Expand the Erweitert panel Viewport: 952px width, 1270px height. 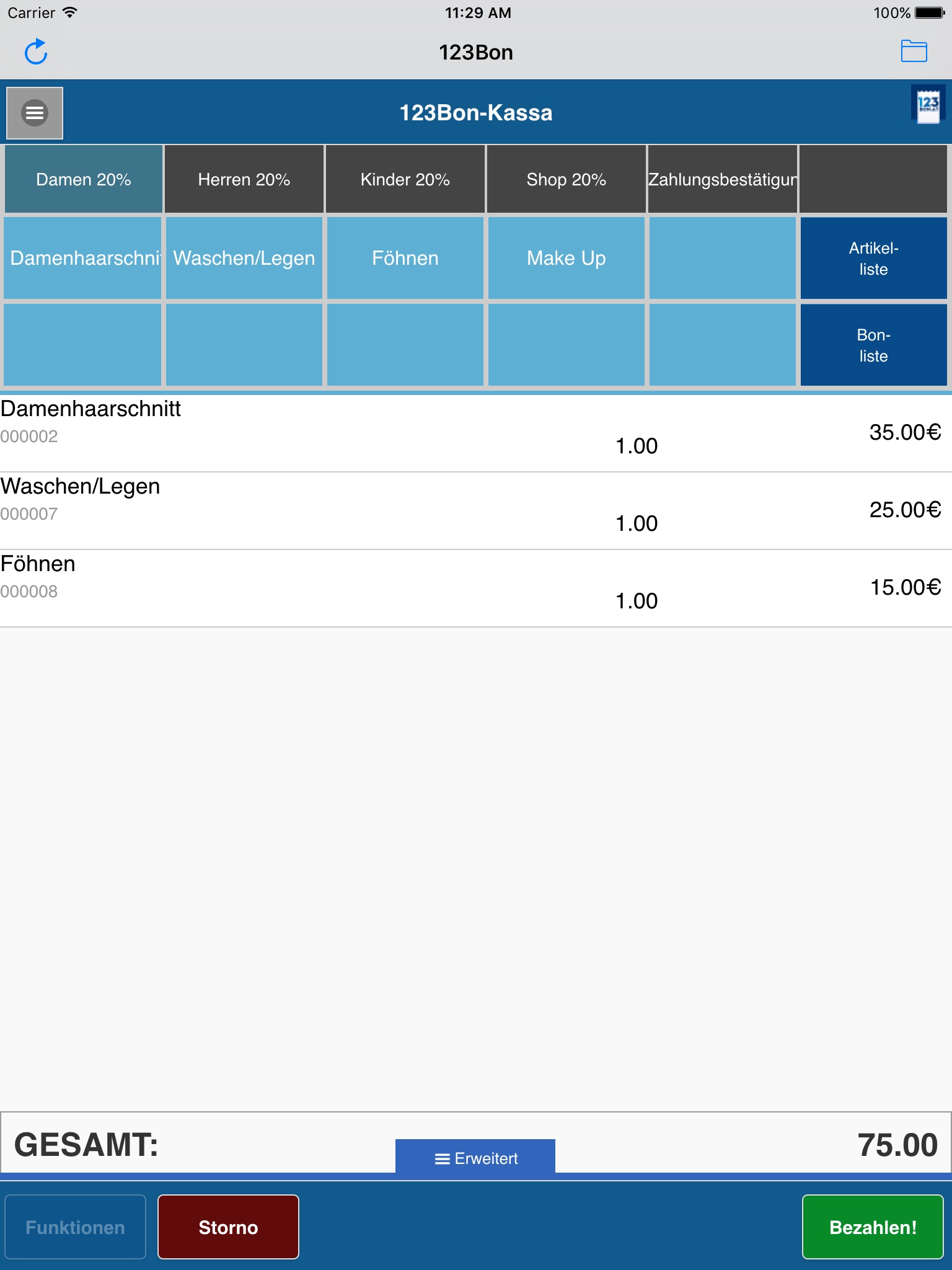point(475,1158)
